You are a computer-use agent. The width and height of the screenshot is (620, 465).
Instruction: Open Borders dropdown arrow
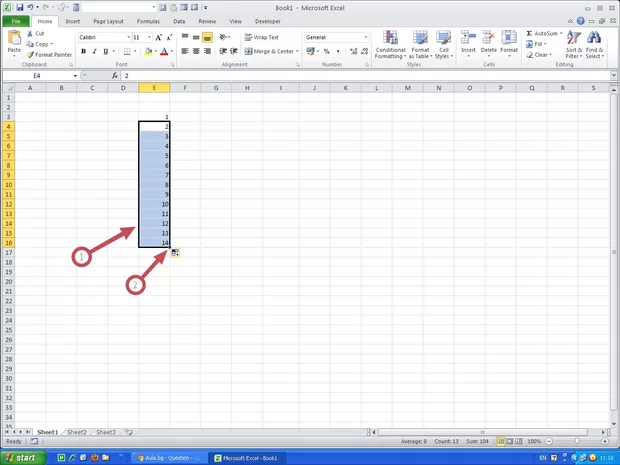coord(135,51)
